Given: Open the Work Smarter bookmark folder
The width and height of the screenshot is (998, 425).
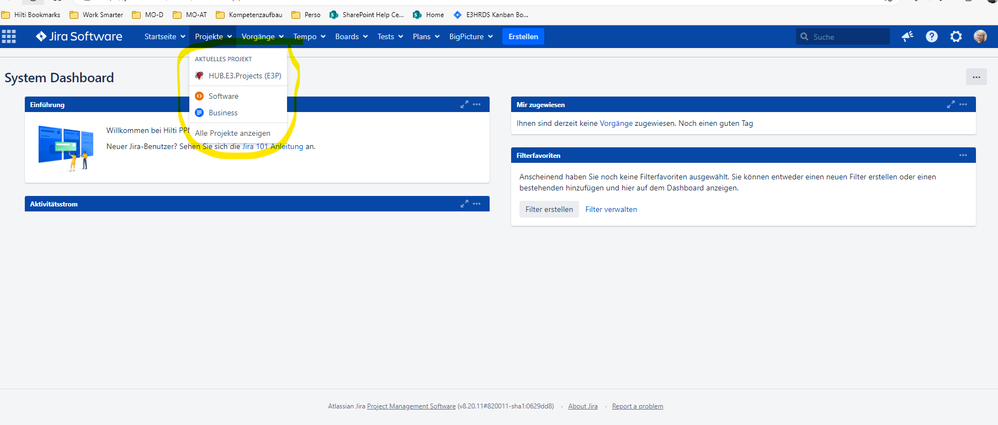Looking at the screenshot, I should point(96,15).
